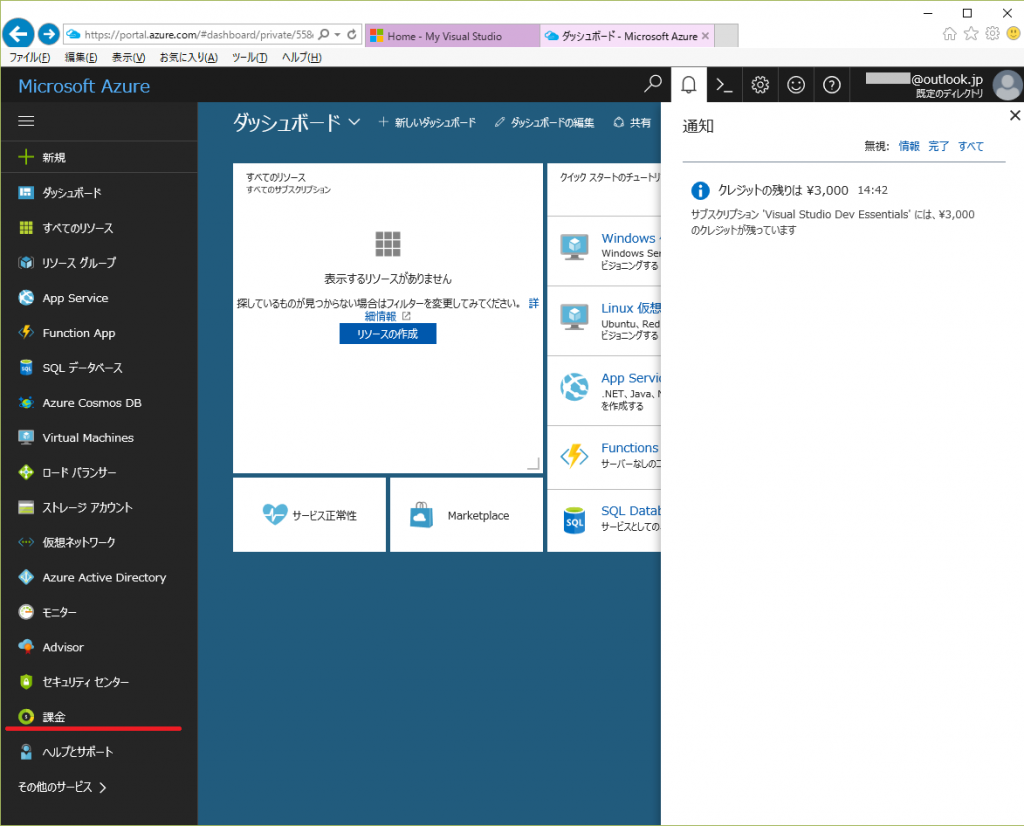Expand その他のサービス in the sidebar

pyautogui.click(x=62, y=787)
